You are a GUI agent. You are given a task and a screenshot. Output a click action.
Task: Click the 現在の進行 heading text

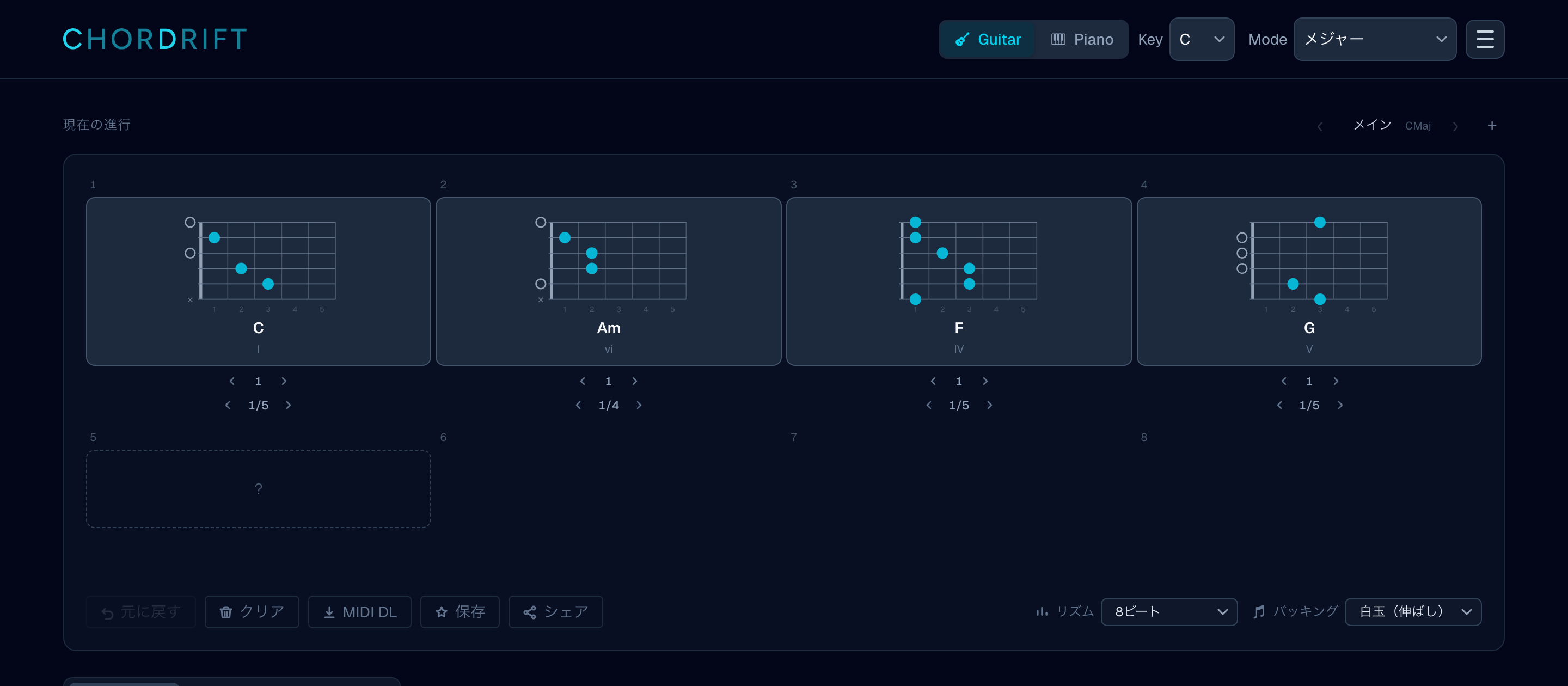[97, 125]
